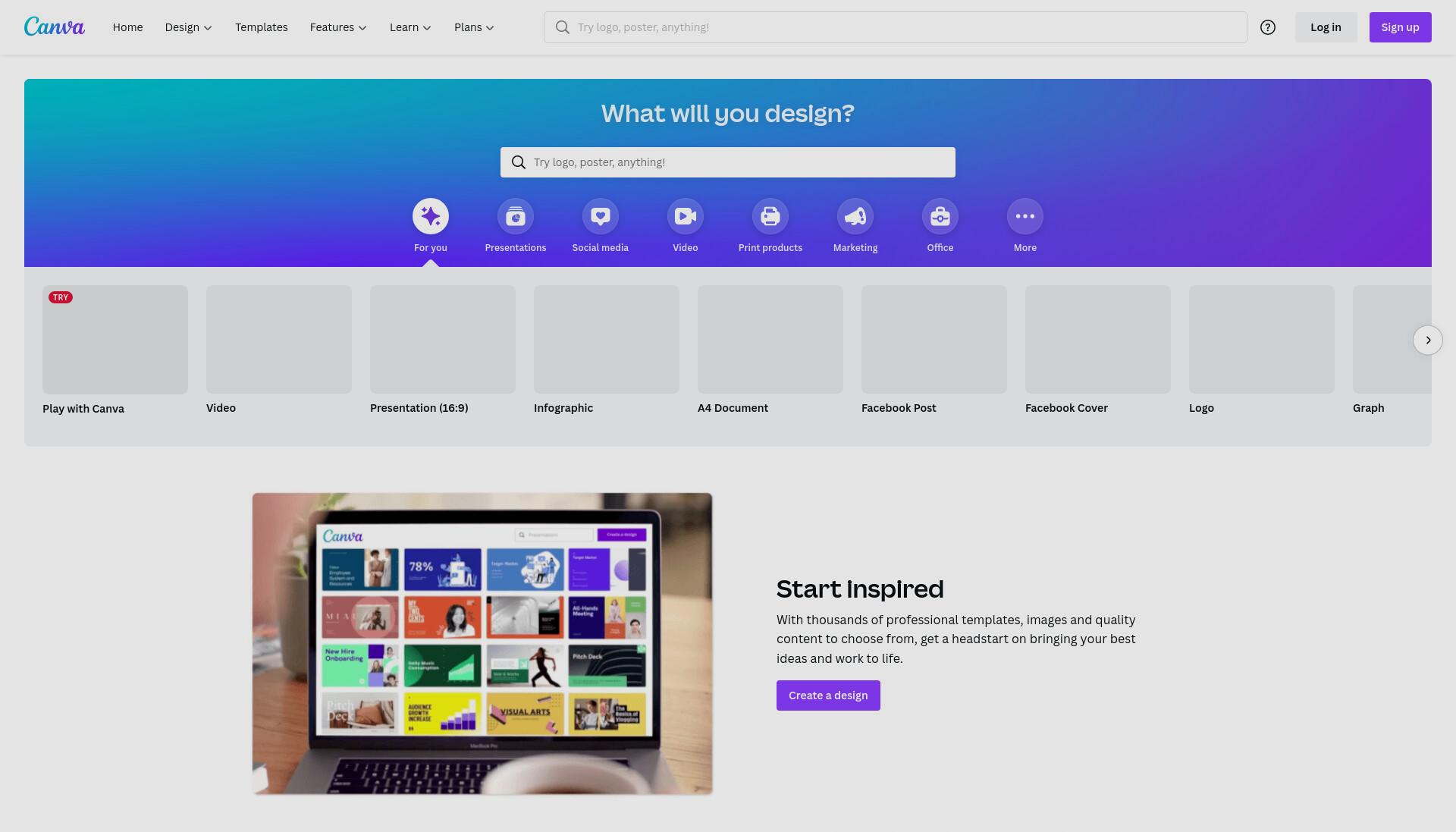The width and height of the screenshot is (1456, 832).
Task: Open the Video design thumbnail card
Action: (x=279, y=339)
